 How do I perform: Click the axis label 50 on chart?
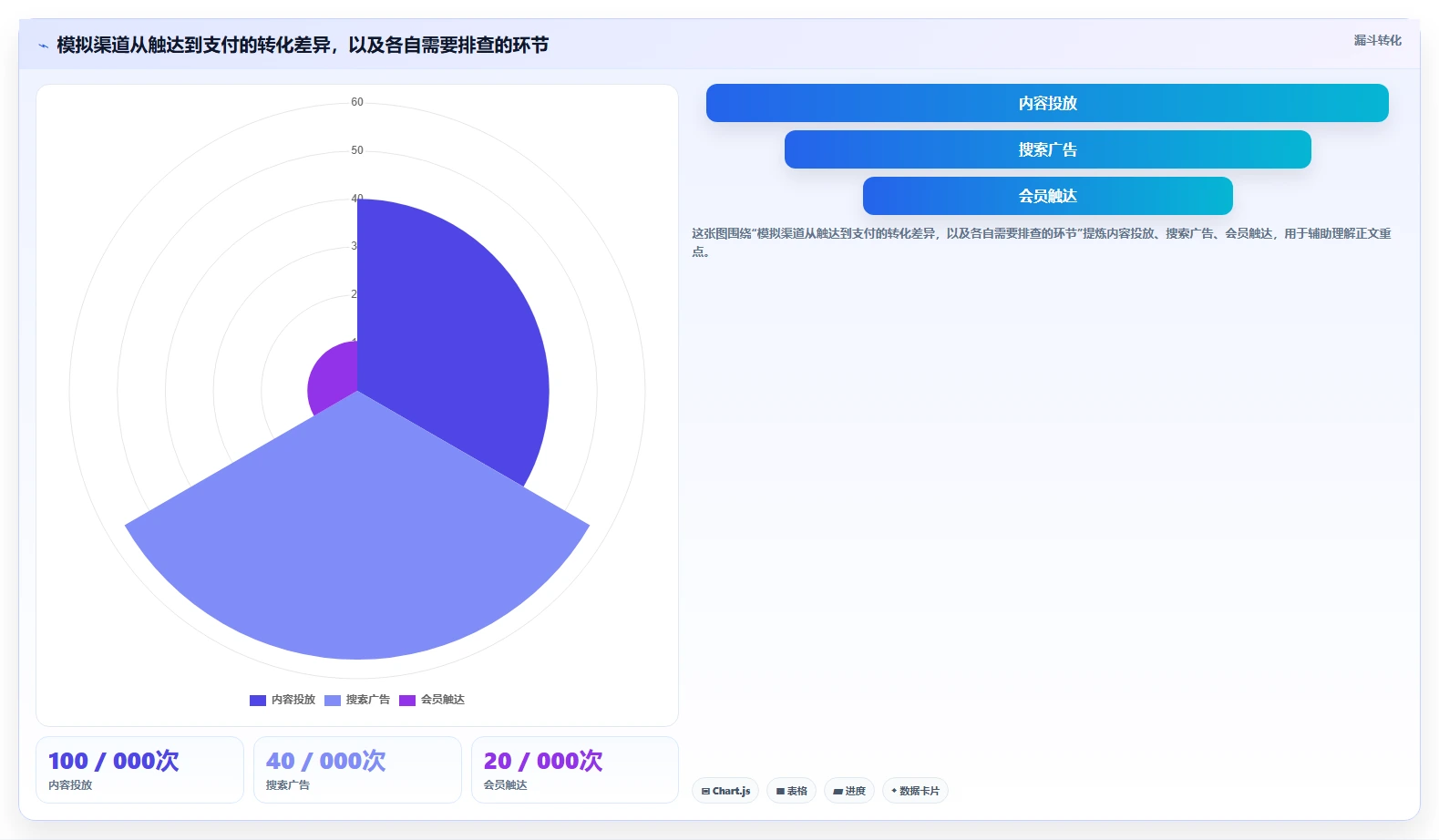coord(357,150)
